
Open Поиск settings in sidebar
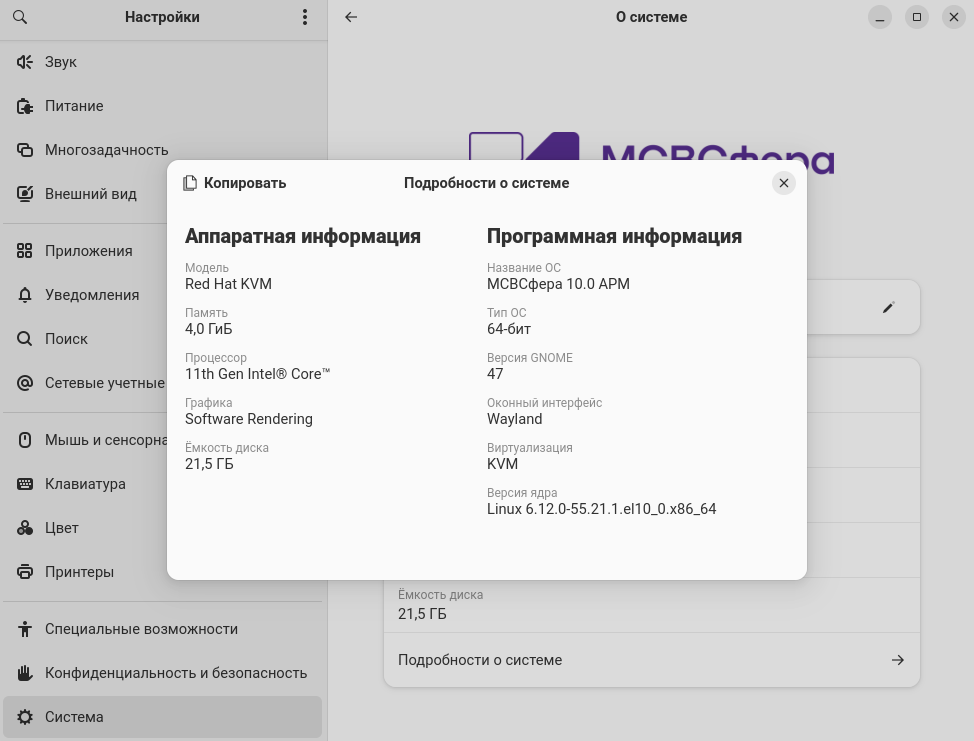click(66, 339)
